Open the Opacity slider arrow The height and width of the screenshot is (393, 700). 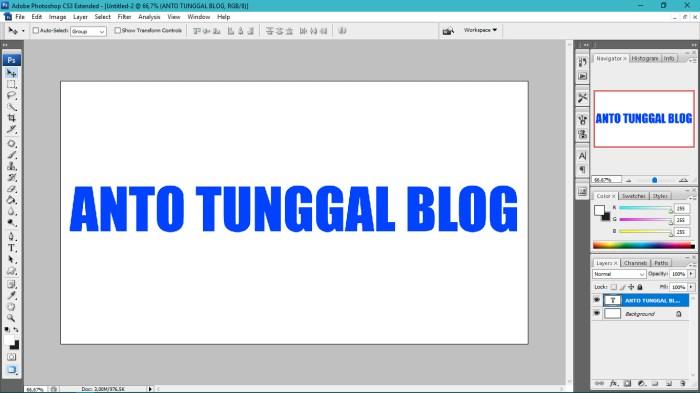click(692, 274)
